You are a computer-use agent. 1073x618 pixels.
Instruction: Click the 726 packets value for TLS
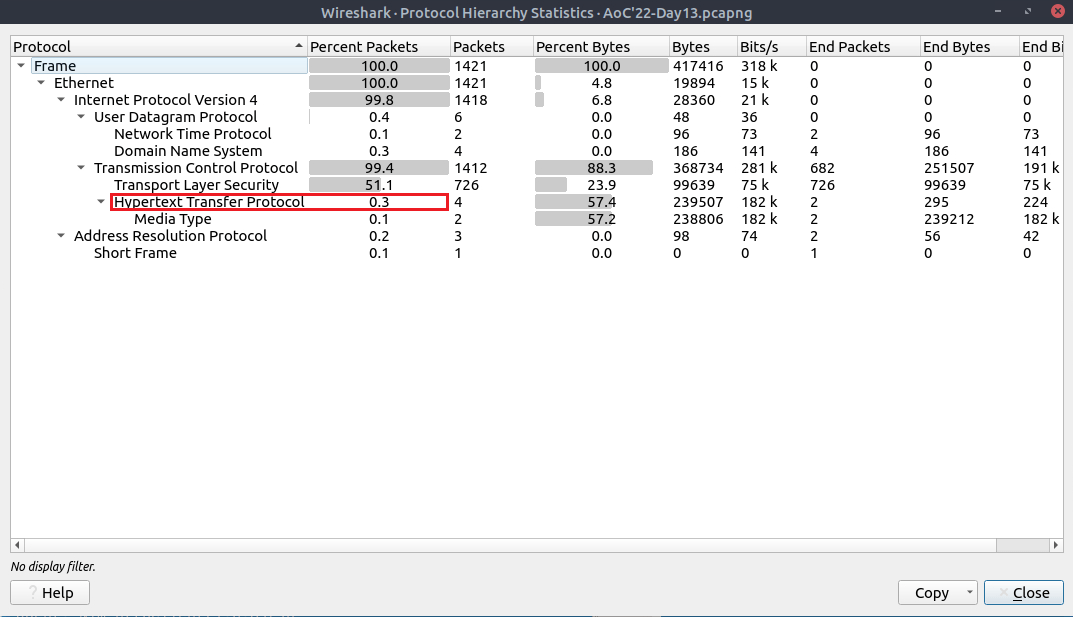[x=467, y=185]
